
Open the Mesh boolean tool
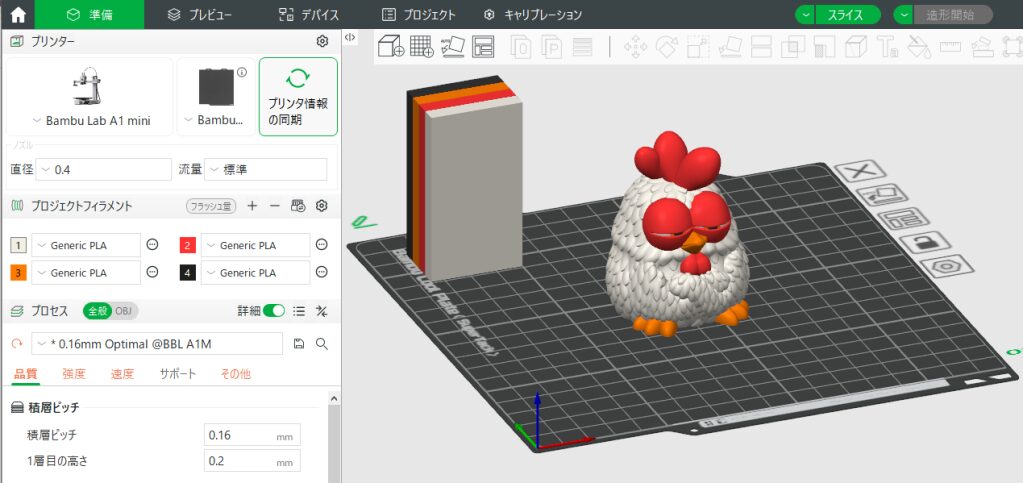793,47
